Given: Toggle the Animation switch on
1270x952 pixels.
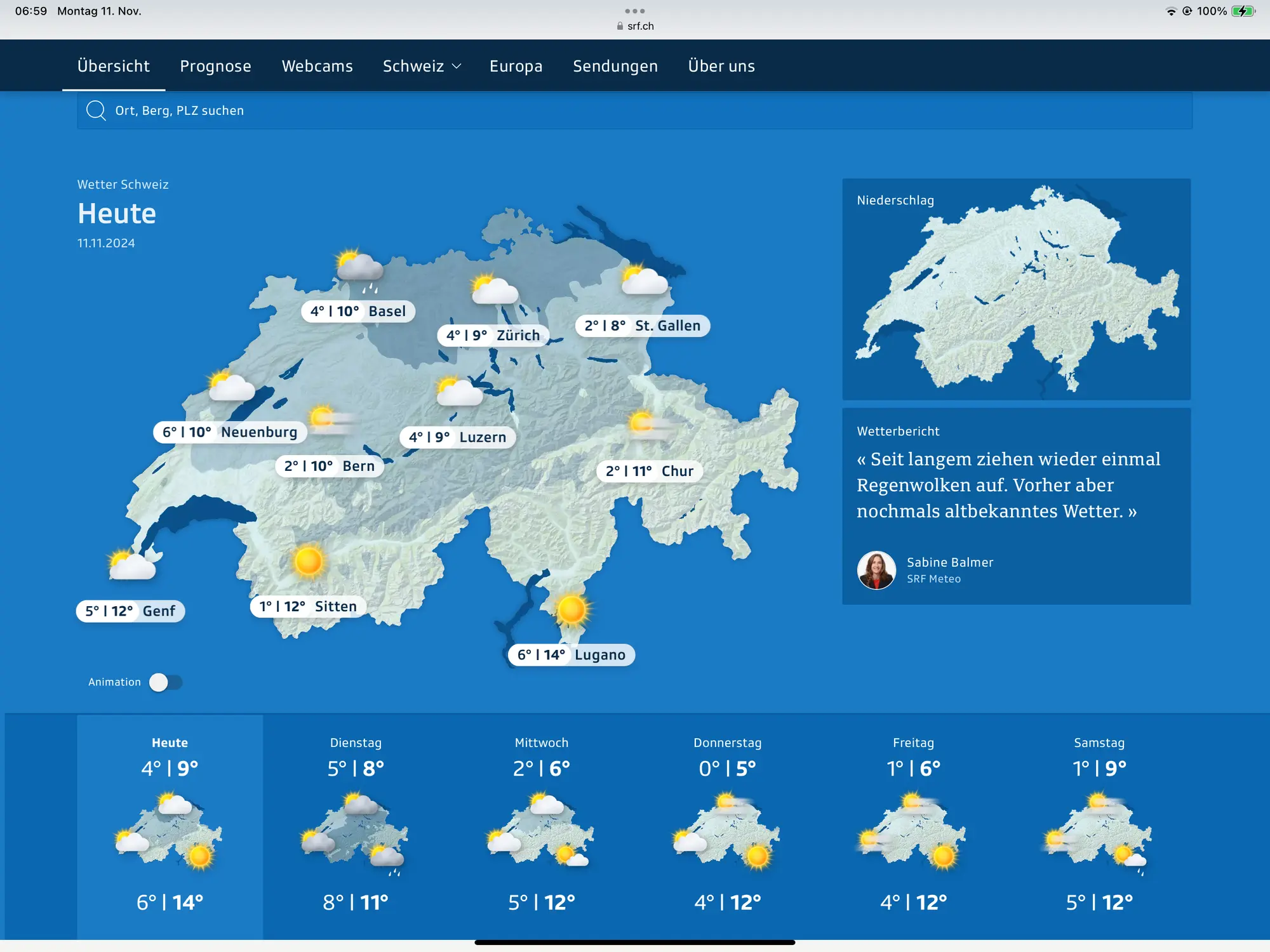Looking at the screenshot, I should click(166, 682).
